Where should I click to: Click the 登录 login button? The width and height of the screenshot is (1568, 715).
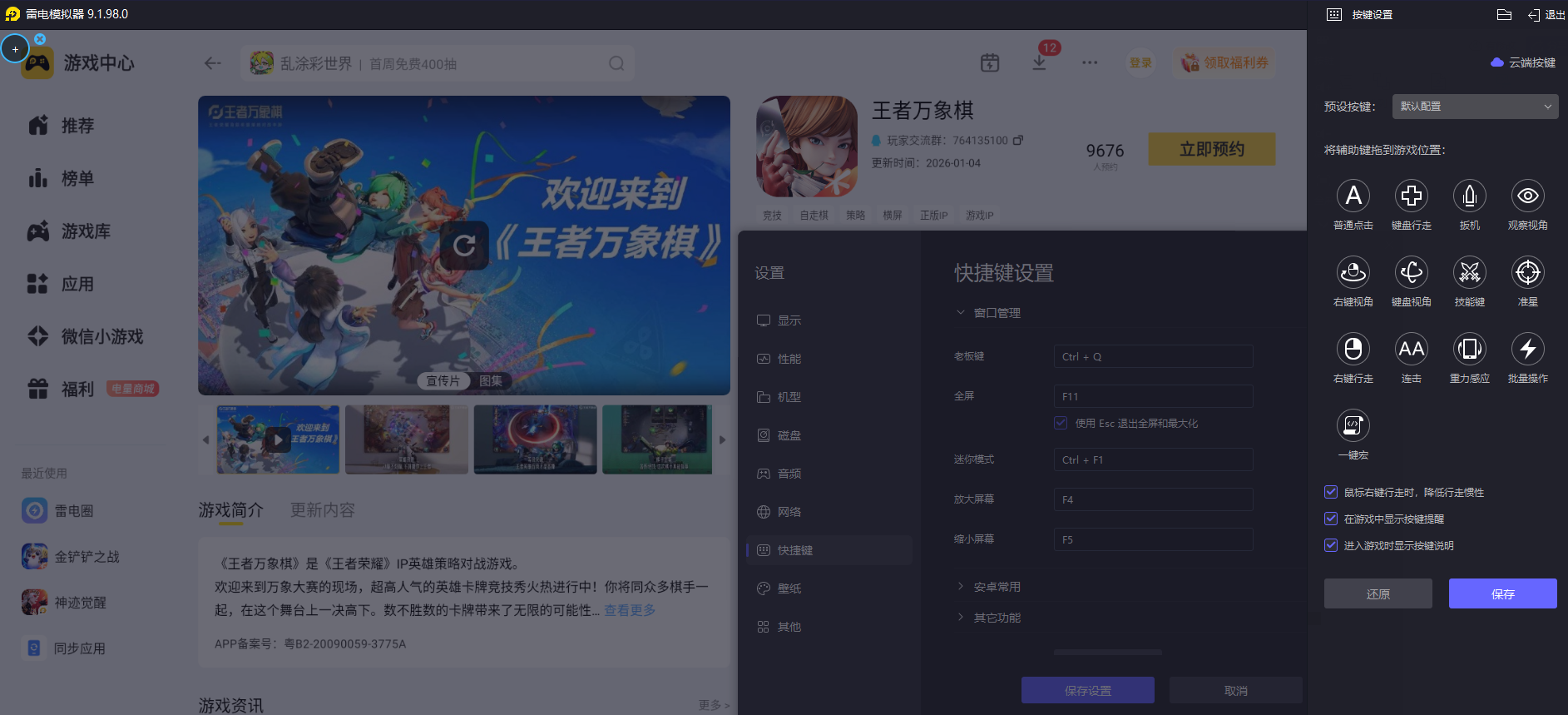(x=1140, y=62)
